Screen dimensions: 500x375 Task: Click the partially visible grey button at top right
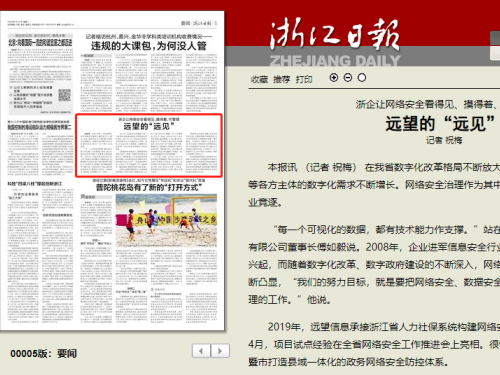click(x=495, y=46)
